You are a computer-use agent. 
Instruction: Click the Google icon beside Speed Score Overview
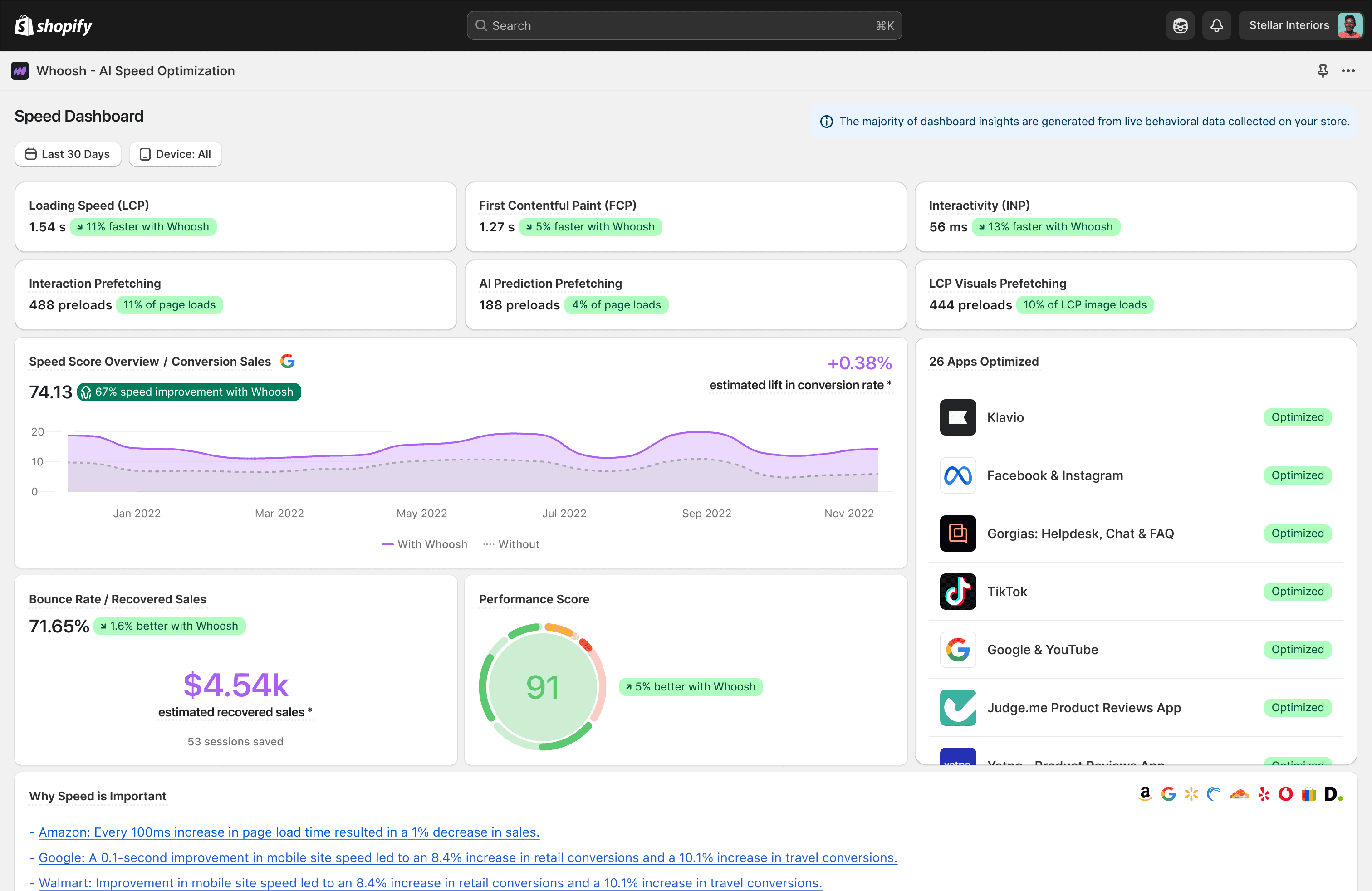287,362
